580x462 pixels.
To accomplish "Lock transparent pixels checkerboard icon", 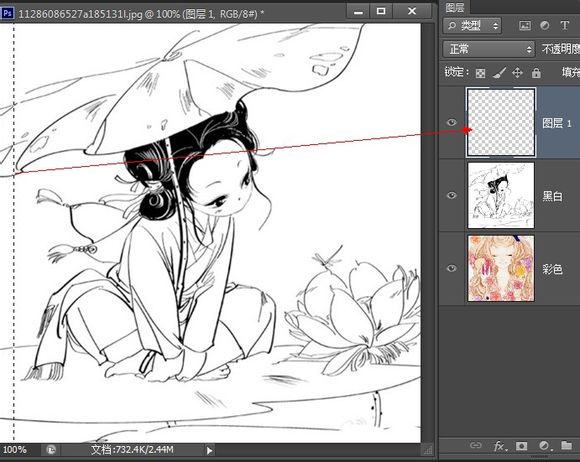I will click(x=480, y=73).
